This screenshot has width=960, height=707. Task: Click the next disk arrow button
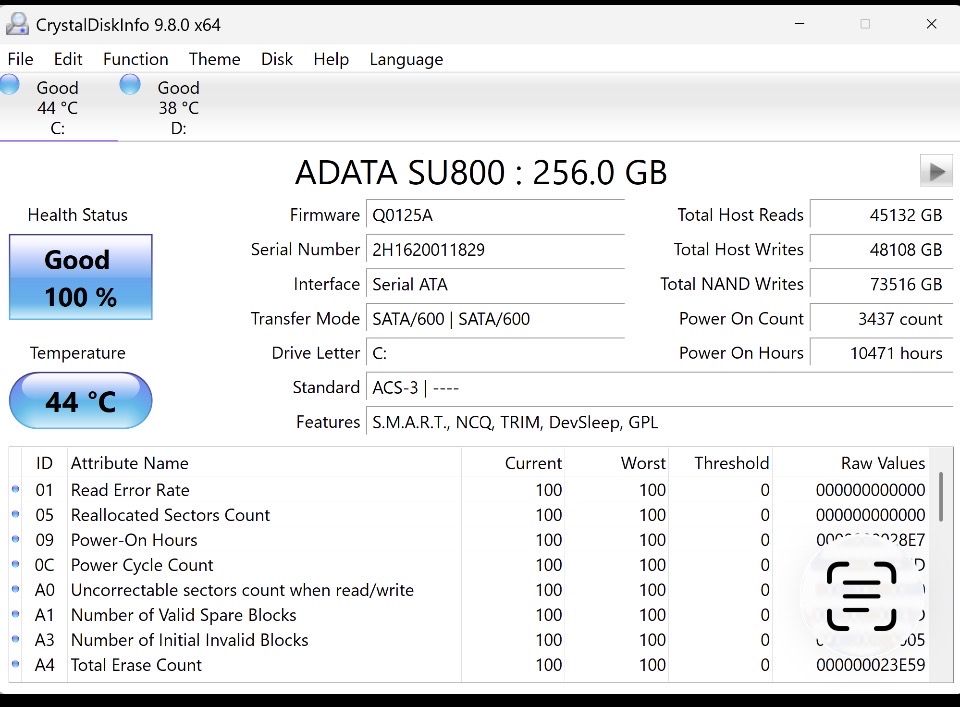coord(936,172)
